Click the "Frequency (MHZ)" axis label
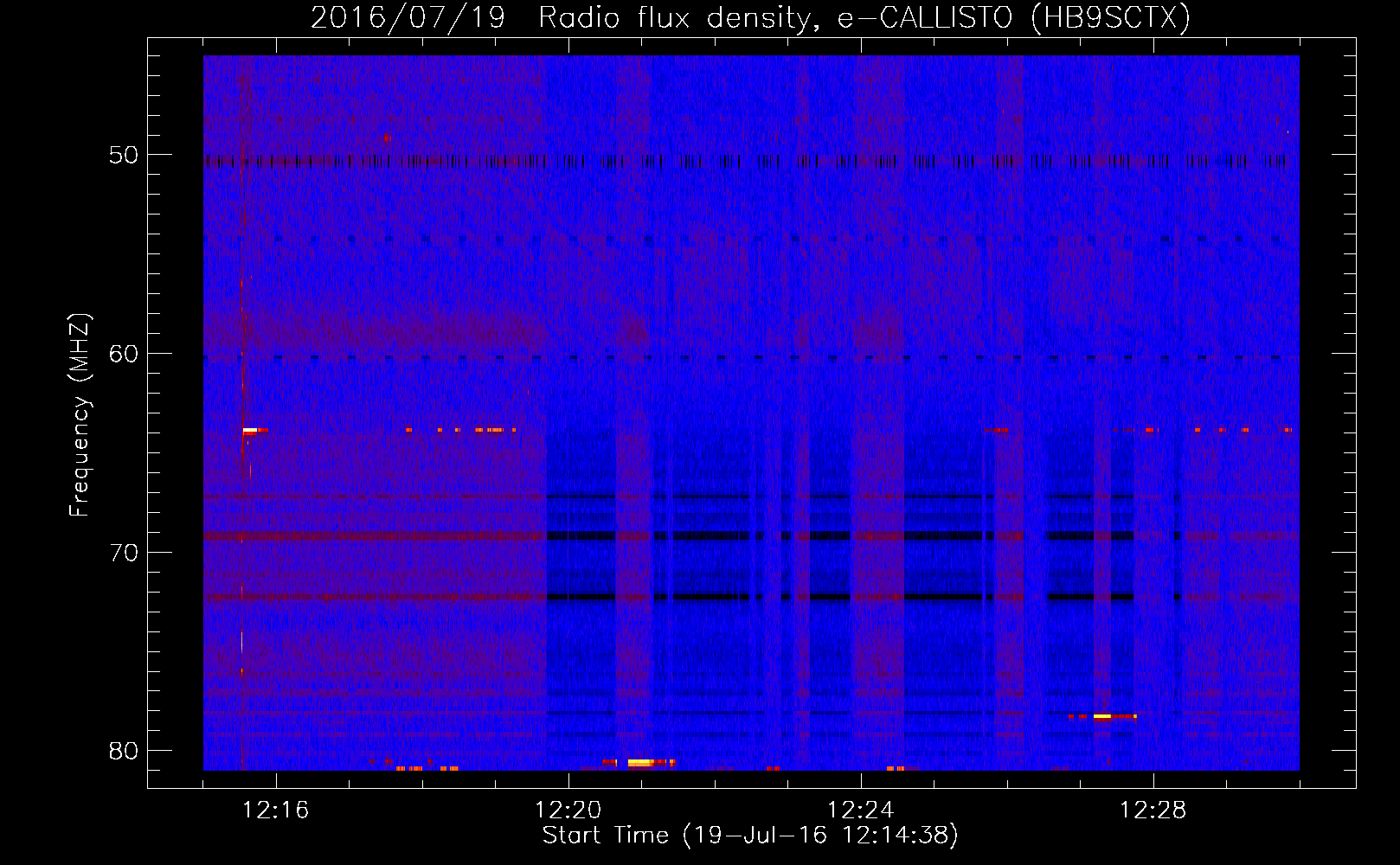Image resolution: width=1400 pixels, height=865 pixels. point(80,414)
